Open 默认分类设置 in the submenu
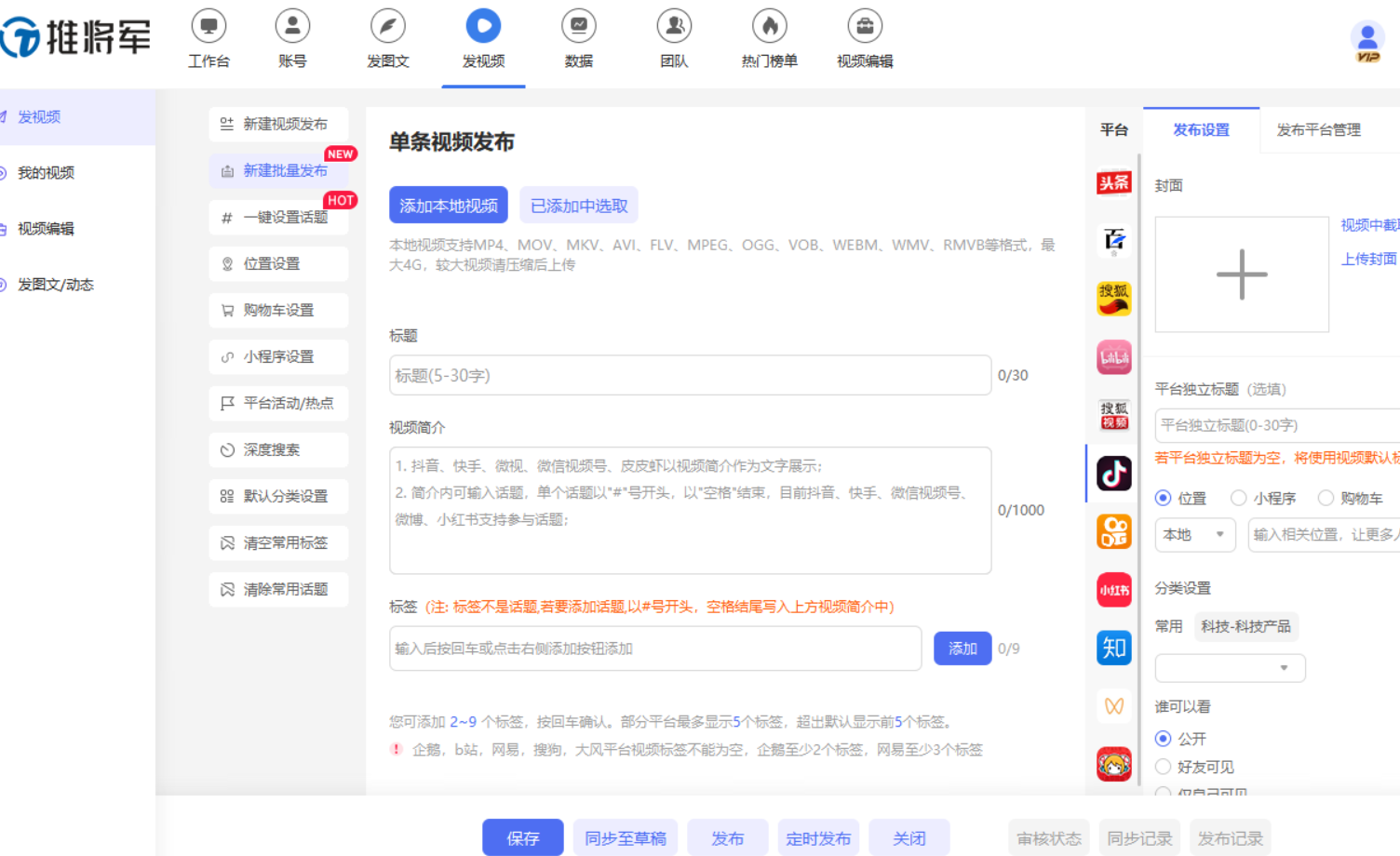Viewport: 1400px width, 856px height. (278, 496)
